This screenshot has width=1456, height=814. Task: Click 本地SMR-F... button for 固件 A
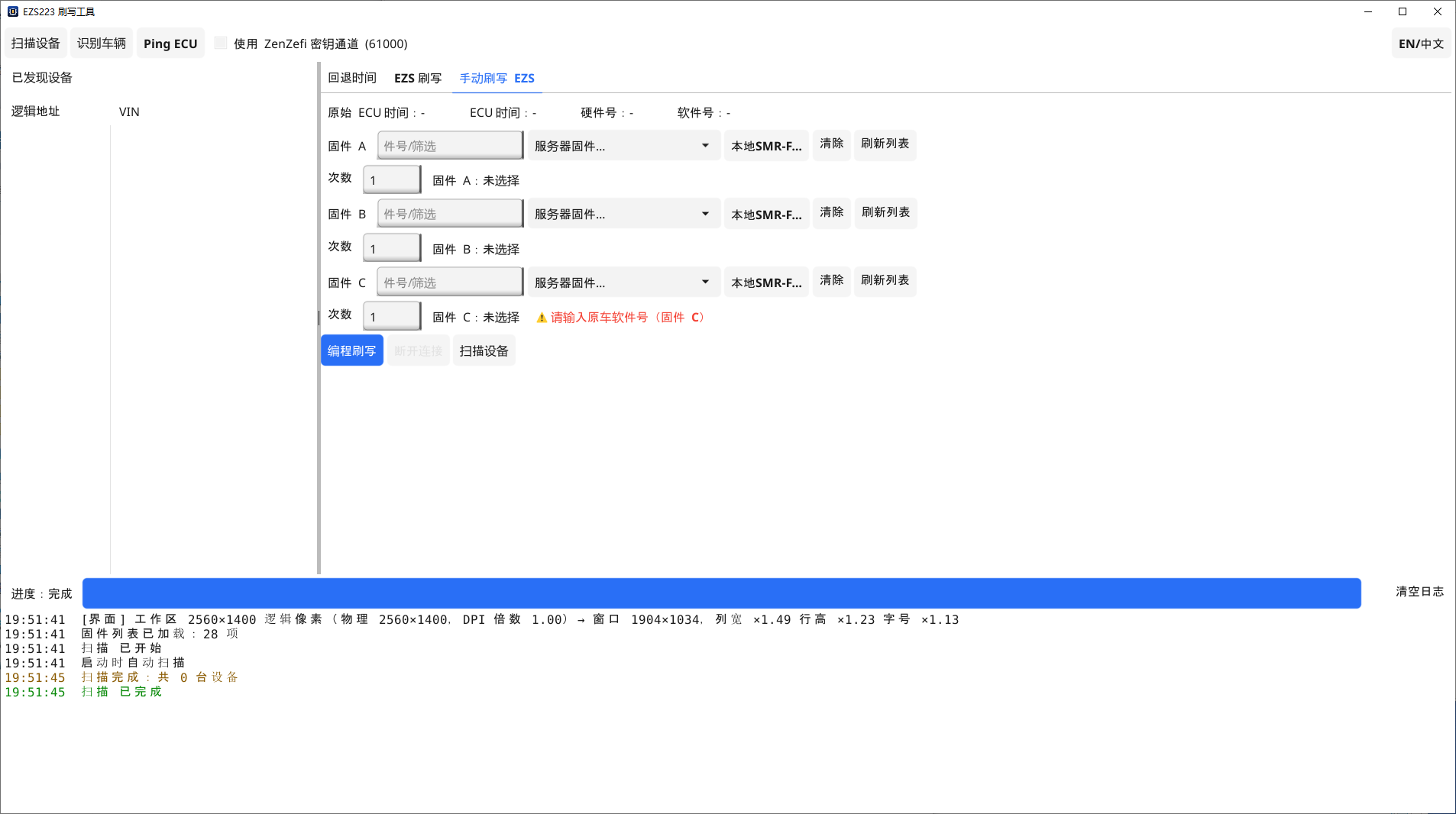pyautogui.click(x=766, y=146)
